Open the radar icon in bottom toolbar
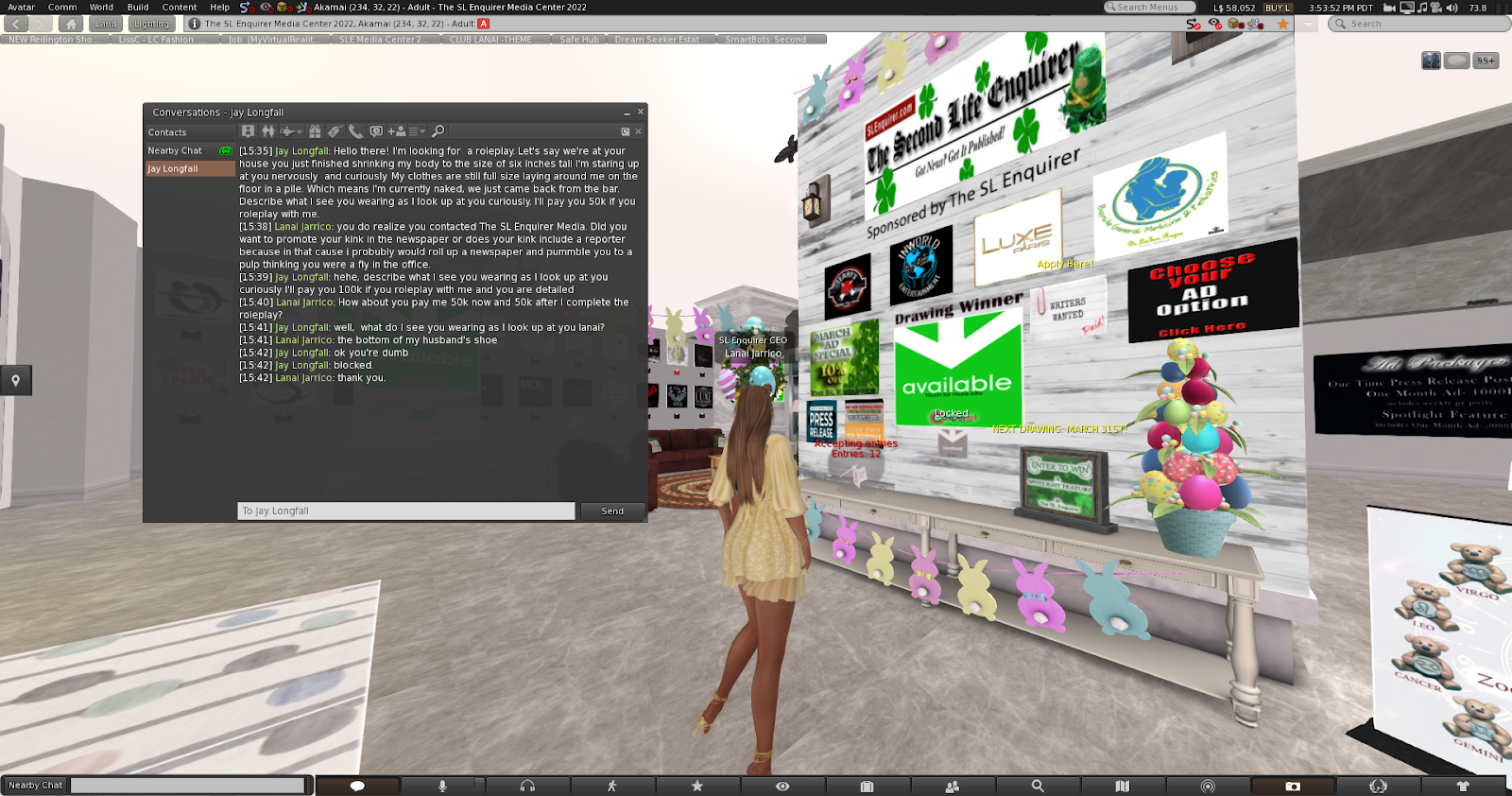The width and height of the screenshot is (1512, 796). [1208, 786]
